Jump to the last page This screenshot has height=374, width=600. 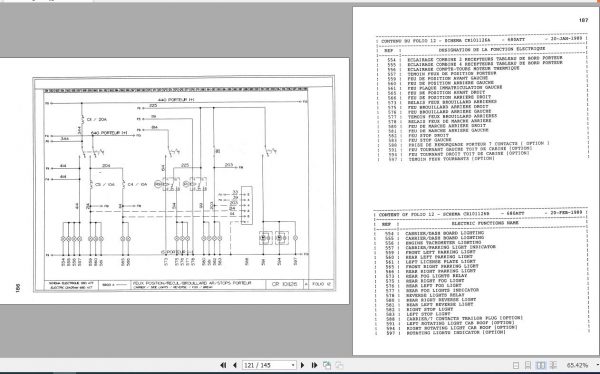[314, 365]
